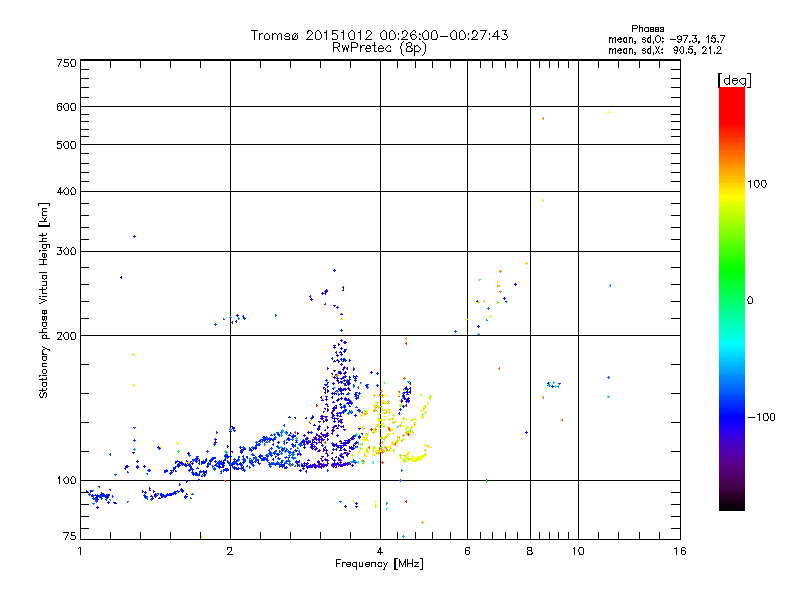
Task: Click the y-axis tick label '750'
Action: [x=66, y=63]
